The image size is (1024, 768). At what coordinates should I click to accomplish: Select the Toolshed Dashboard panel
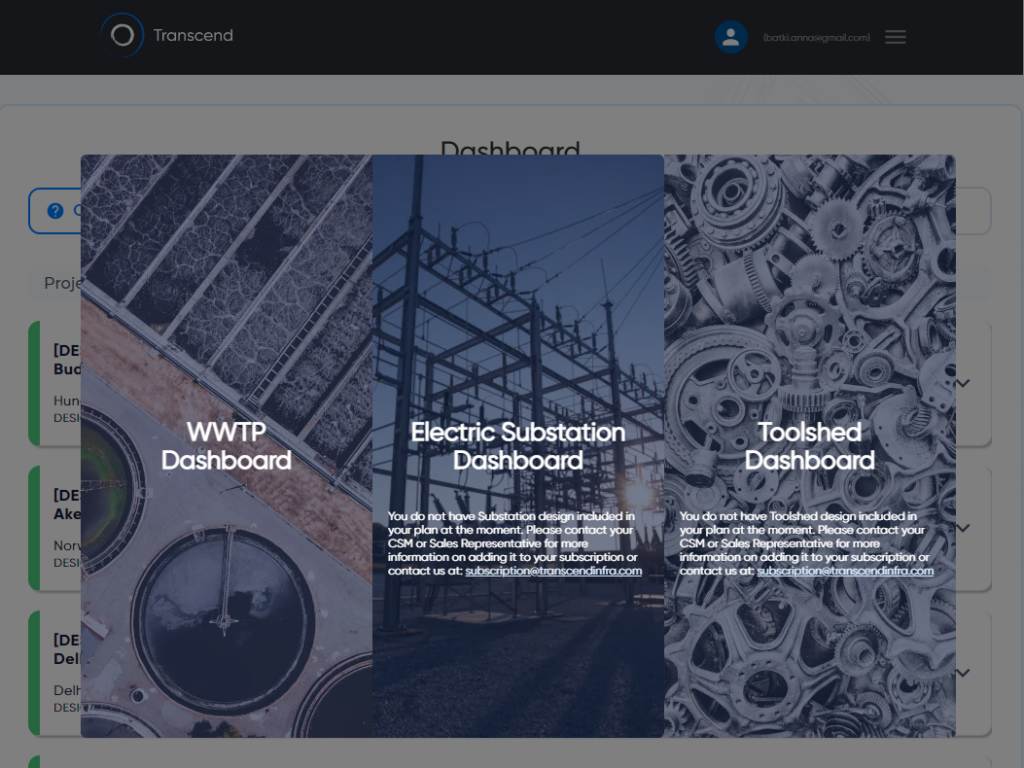click(810, 446)
